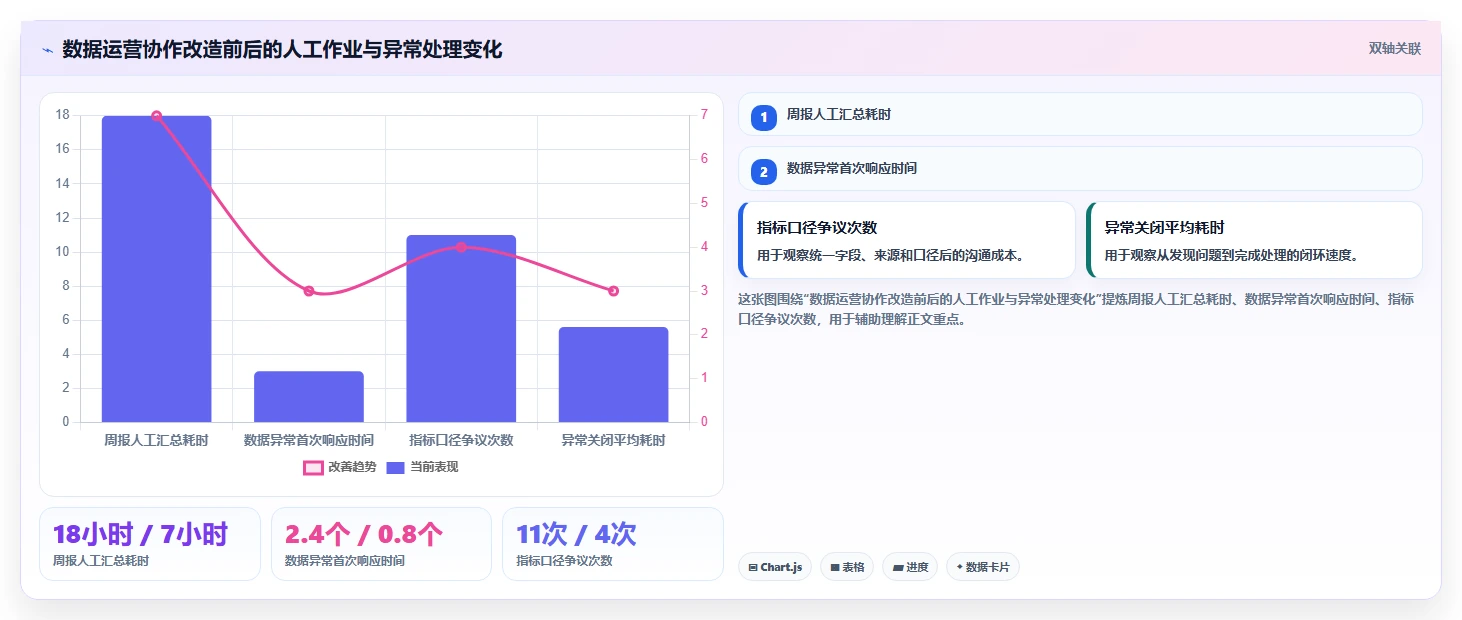Click the 双轴关联 badge
Image resolution: width=1462 pixels, height=620 pixels.
(1395, 49)
